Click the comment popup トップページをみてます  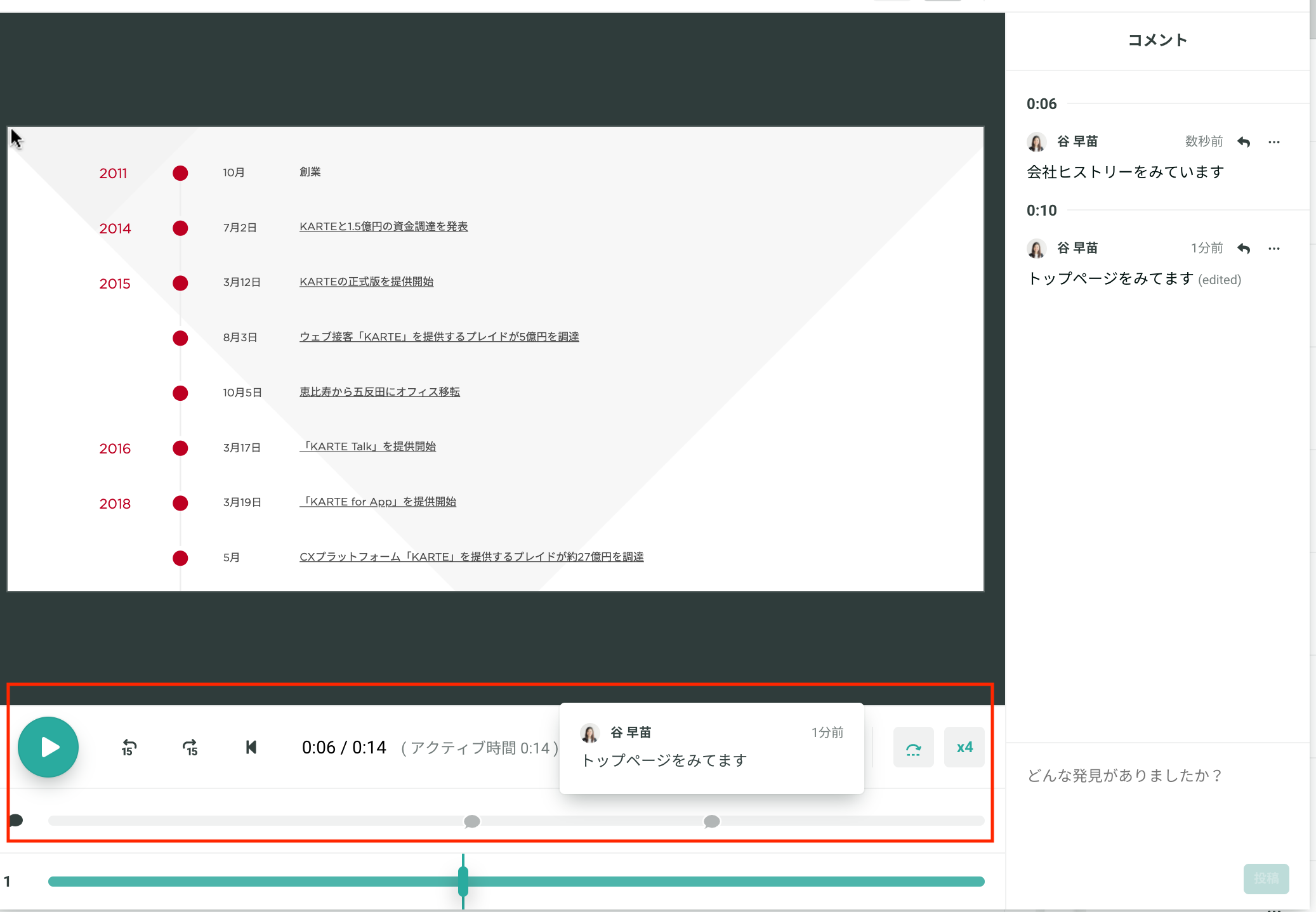(712, 748)
